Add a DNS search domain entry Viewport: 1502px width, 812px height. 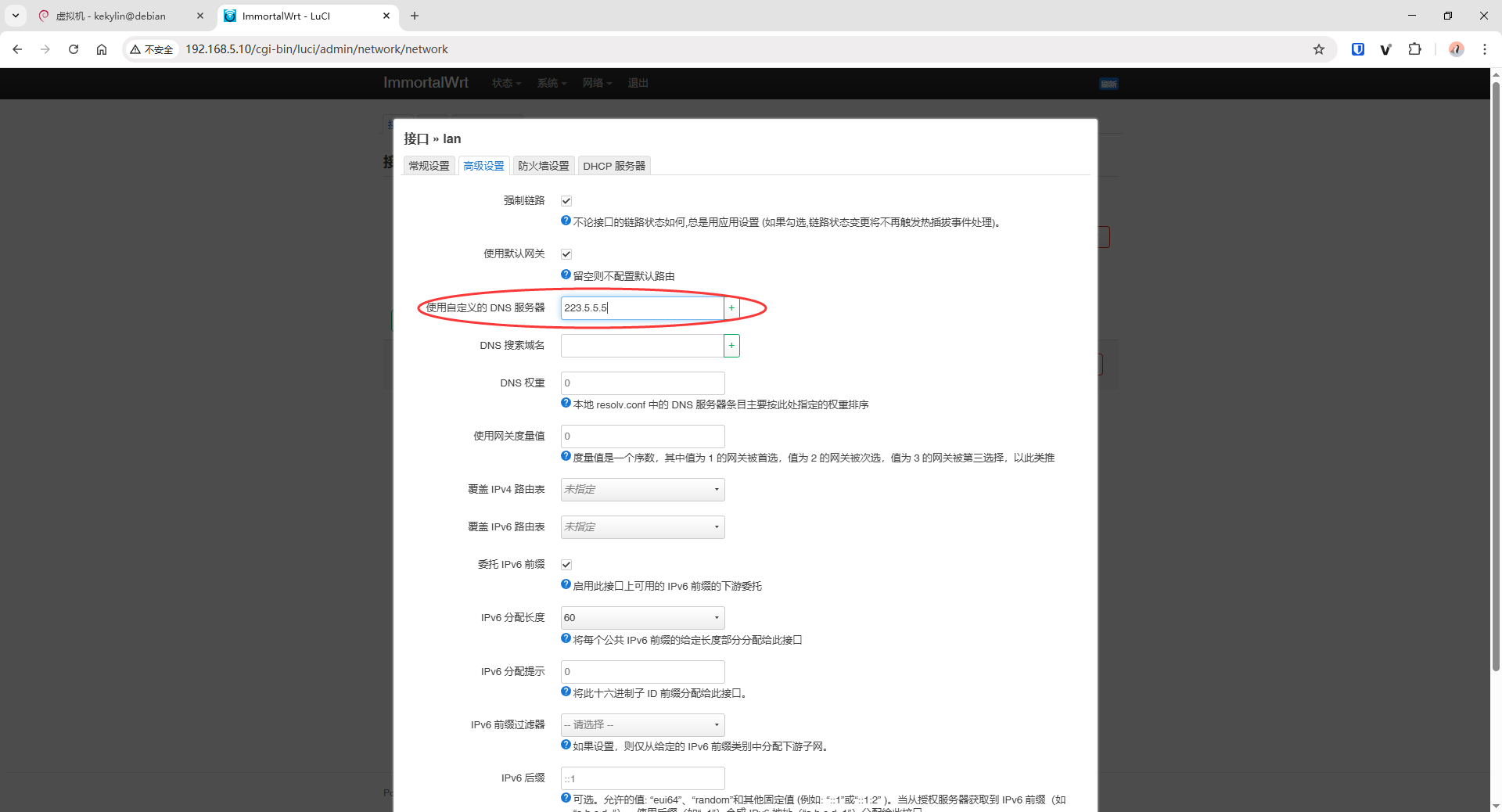coord(731,345)
